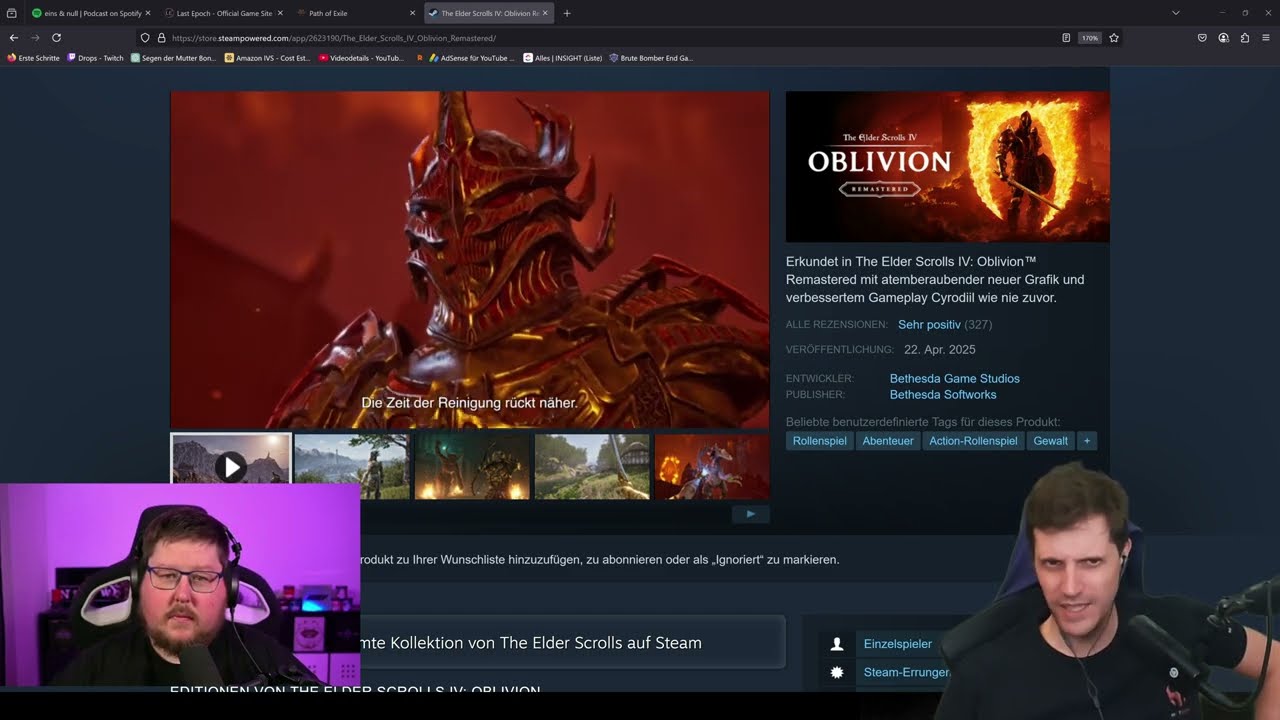Open Alles INSIGHT (Liste) bookmark
1280x720 pixels.
(563, 58)
